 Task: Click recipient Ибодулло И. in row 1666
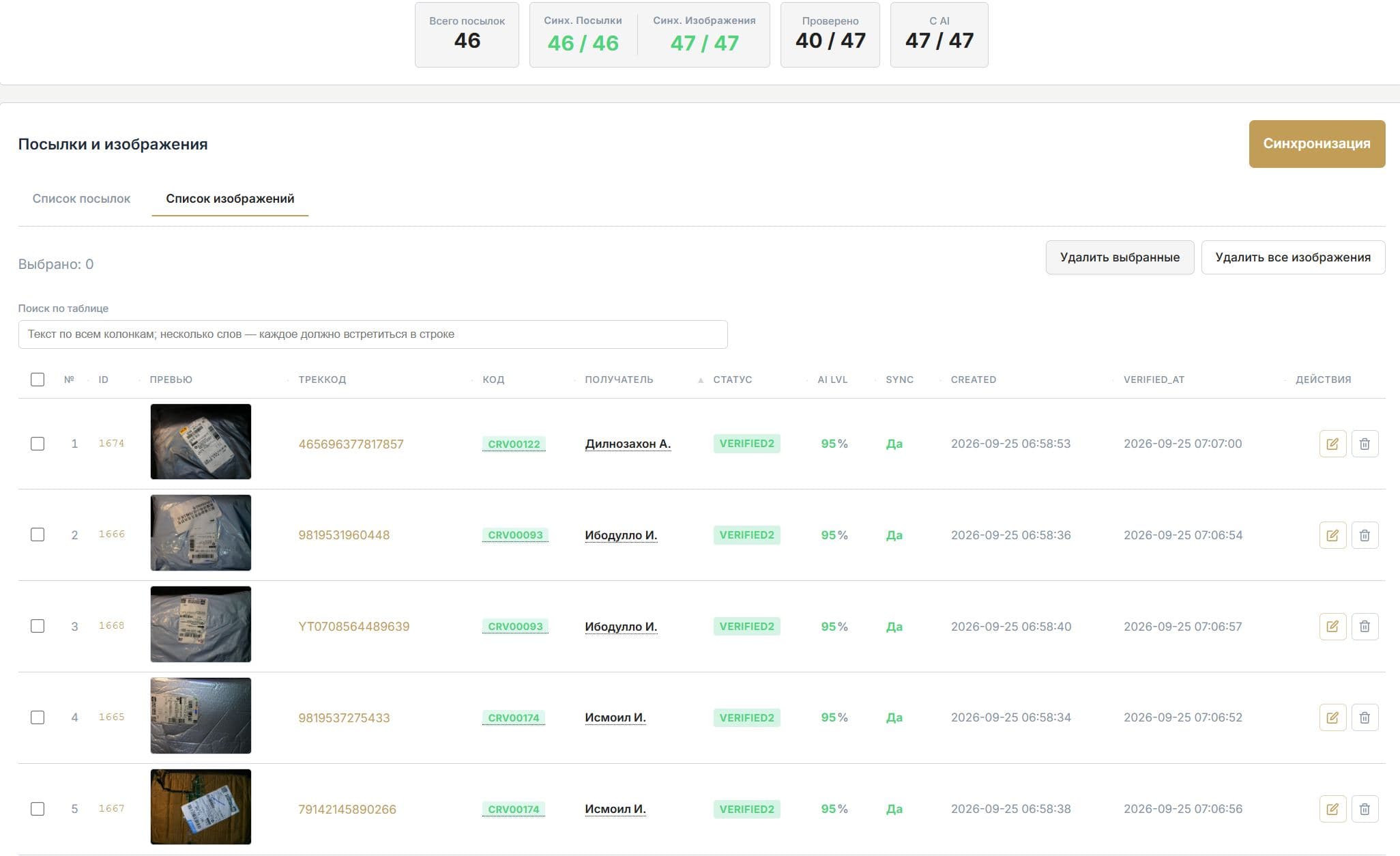tap(621, 535)
